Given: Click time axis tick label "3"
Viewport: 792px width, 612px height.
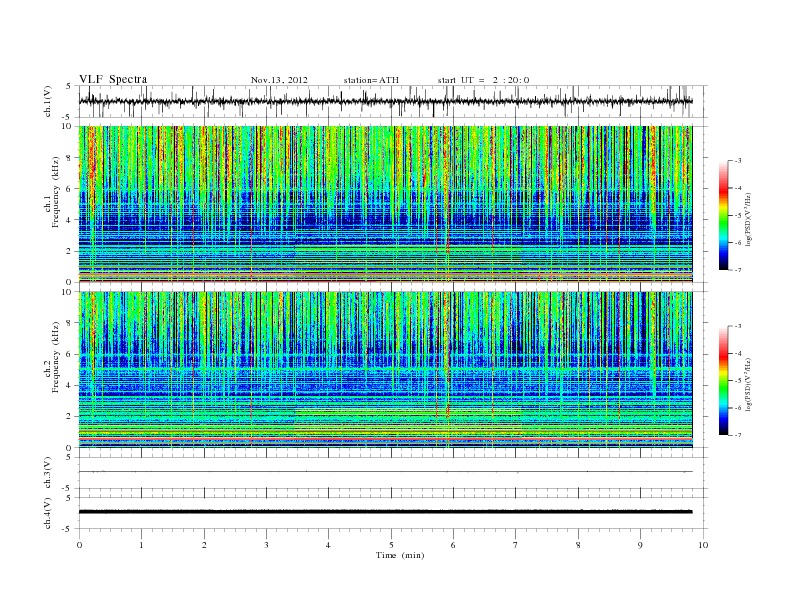Looking at the screenshot, I should coord(266,545).
